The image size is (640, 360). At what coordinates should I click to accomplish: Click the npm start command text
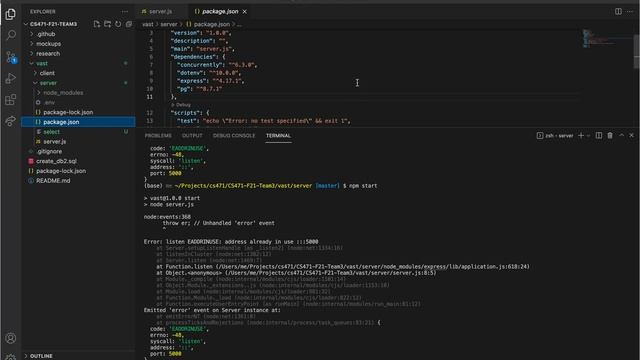363,186
